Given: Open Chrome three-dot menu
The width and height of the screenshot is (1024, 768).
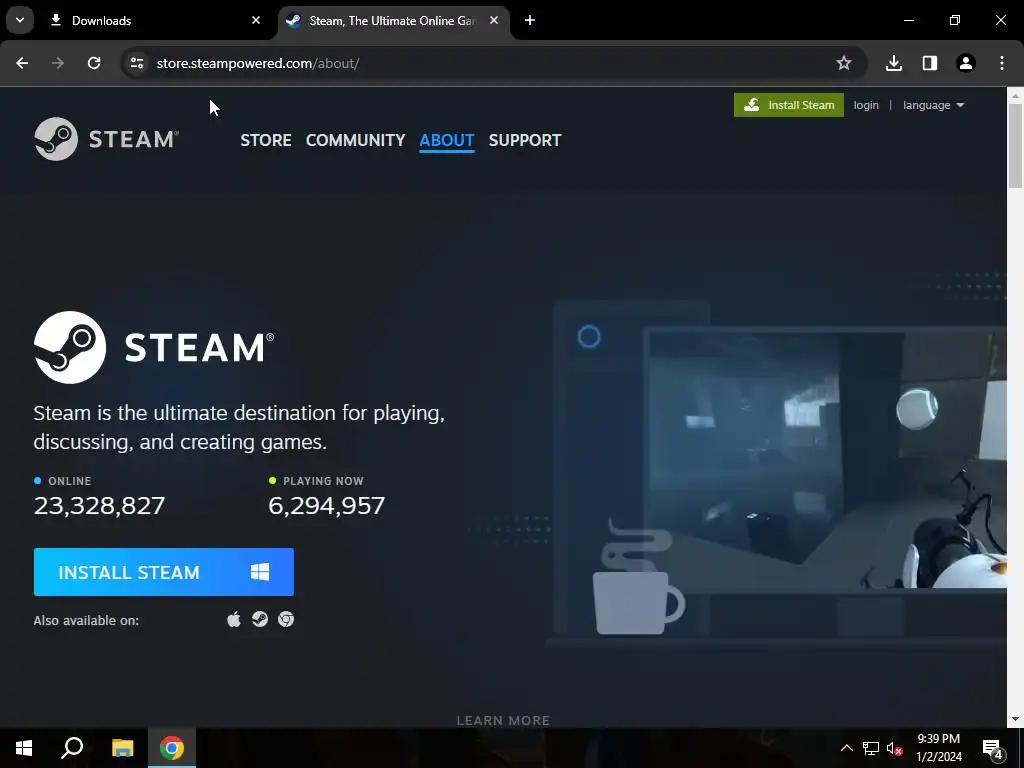Looking at the screenshot, I should tap(1002, 63).
